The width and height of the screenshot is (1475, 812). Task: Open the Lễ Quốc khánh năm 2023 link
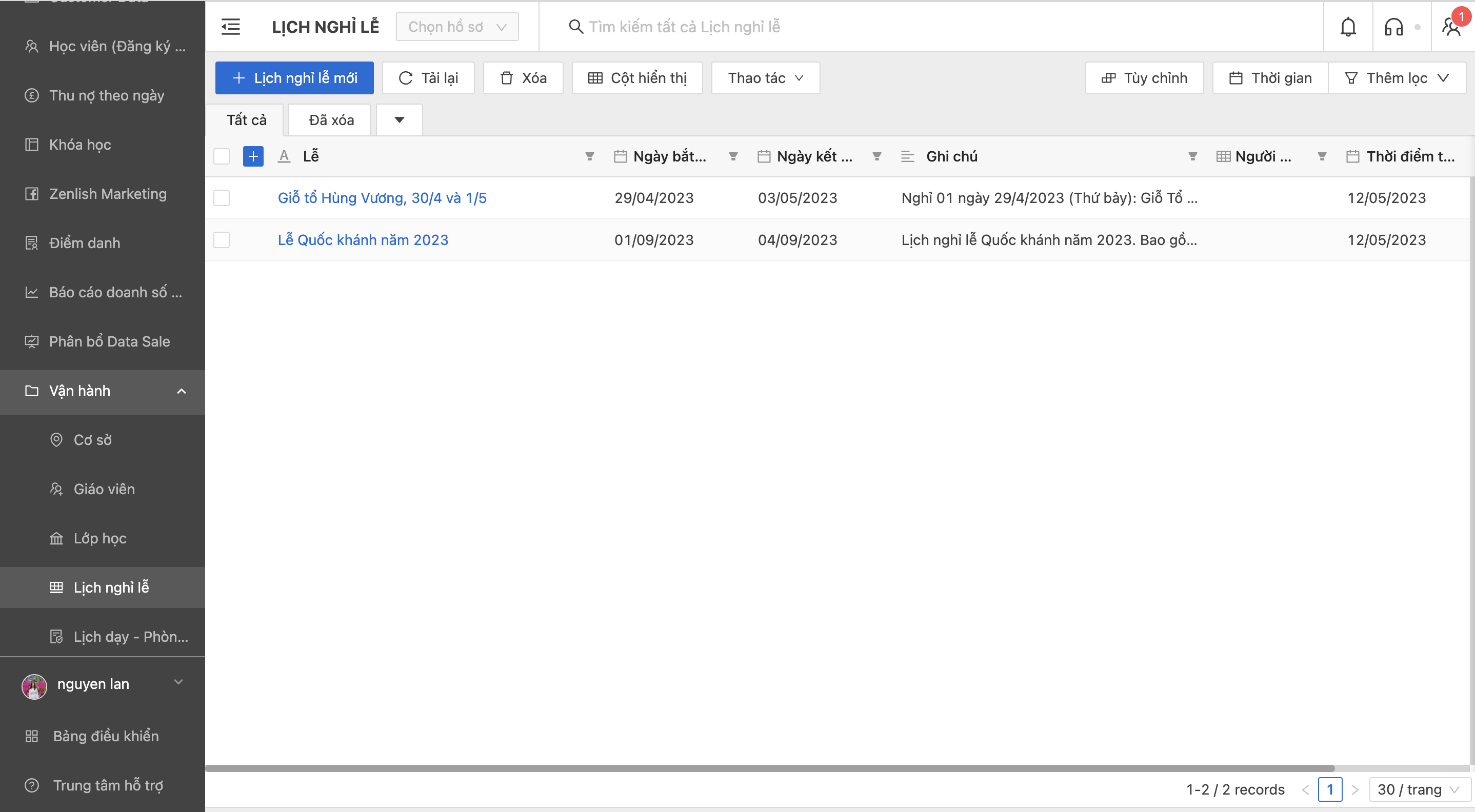click(x=363, y=240)
